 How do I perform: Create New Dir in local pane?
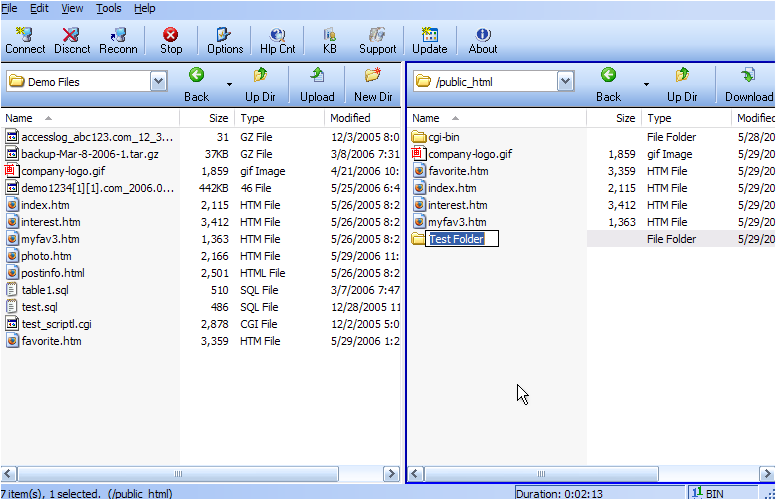tap(373, 85)
